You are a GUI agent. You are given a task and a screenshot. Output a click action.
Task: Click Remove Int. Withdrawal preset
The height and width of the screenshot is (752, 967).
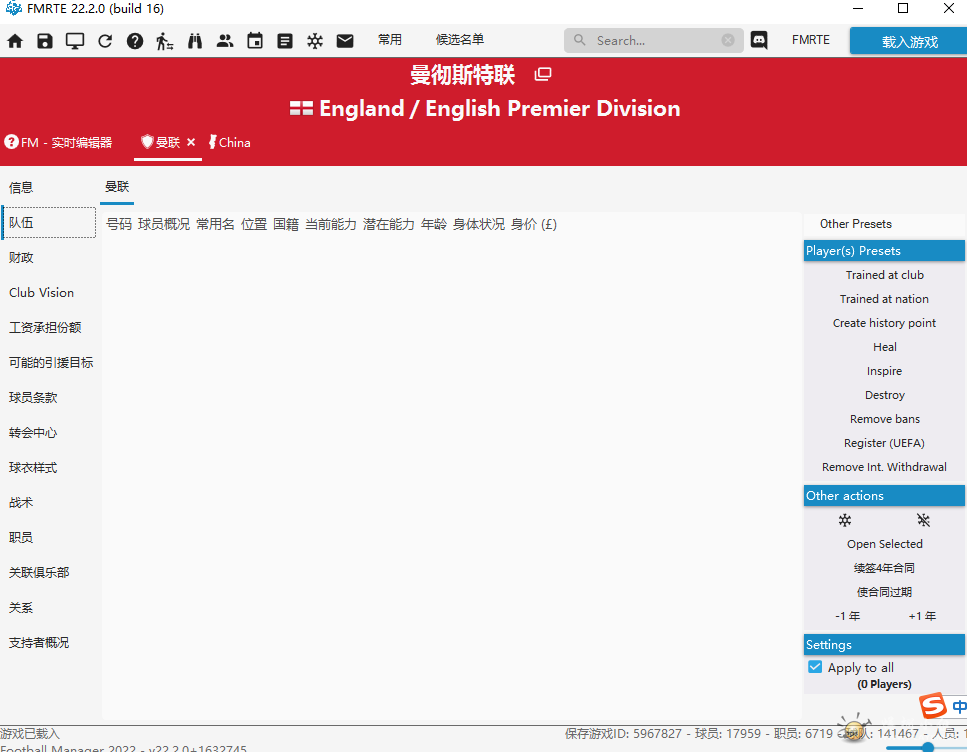pos(884,468)
